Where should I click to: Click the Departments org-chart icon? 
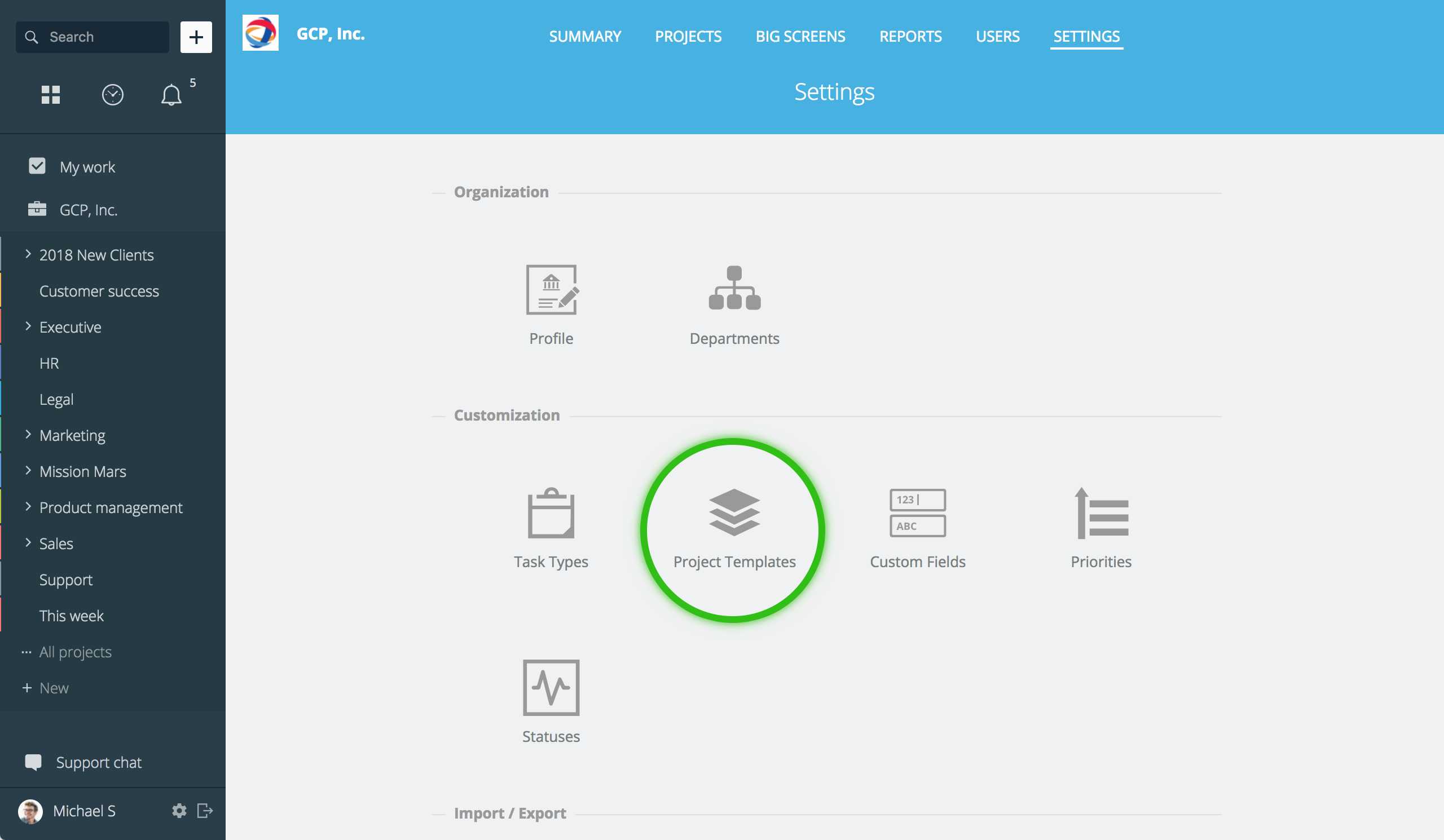(x=734, y=289)
